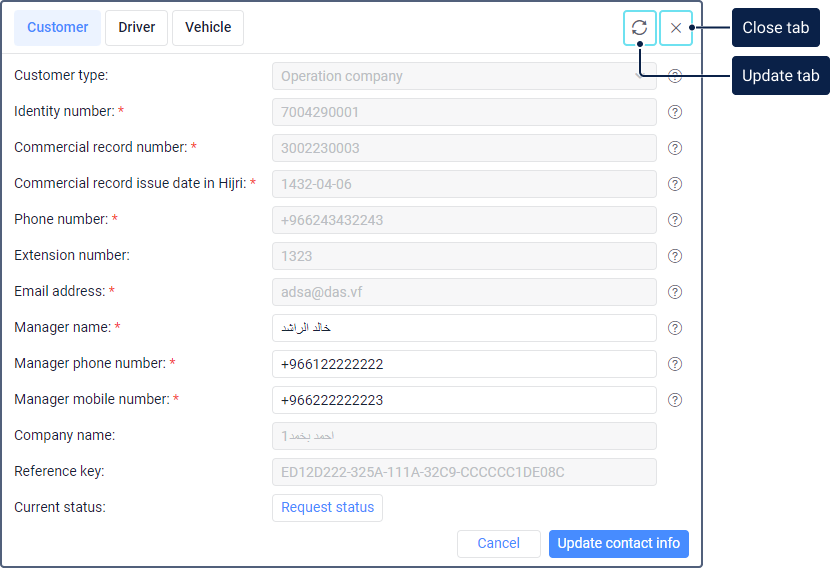
Task: Open the Vehicle tab
Action: 208,28
